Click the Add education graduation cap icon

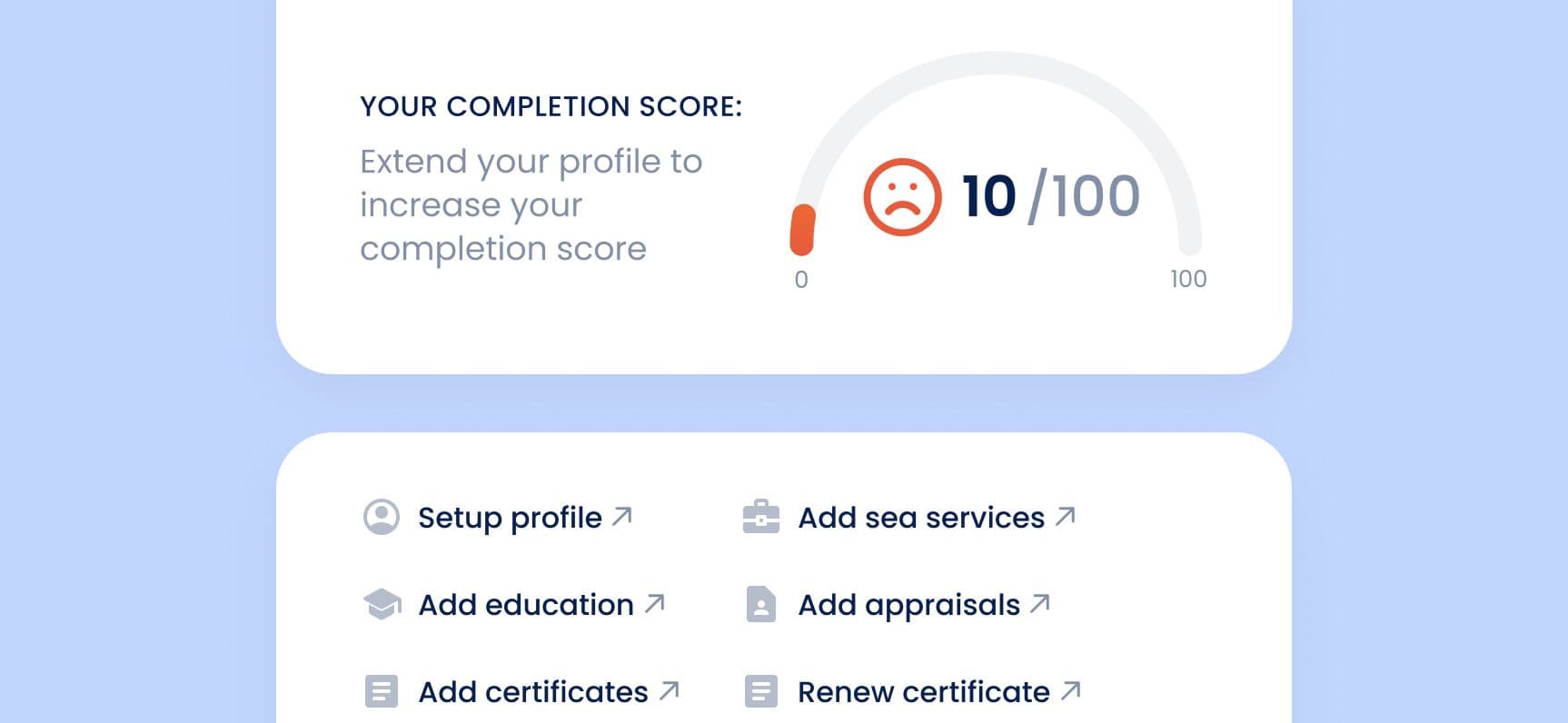(x=382, y=604)
